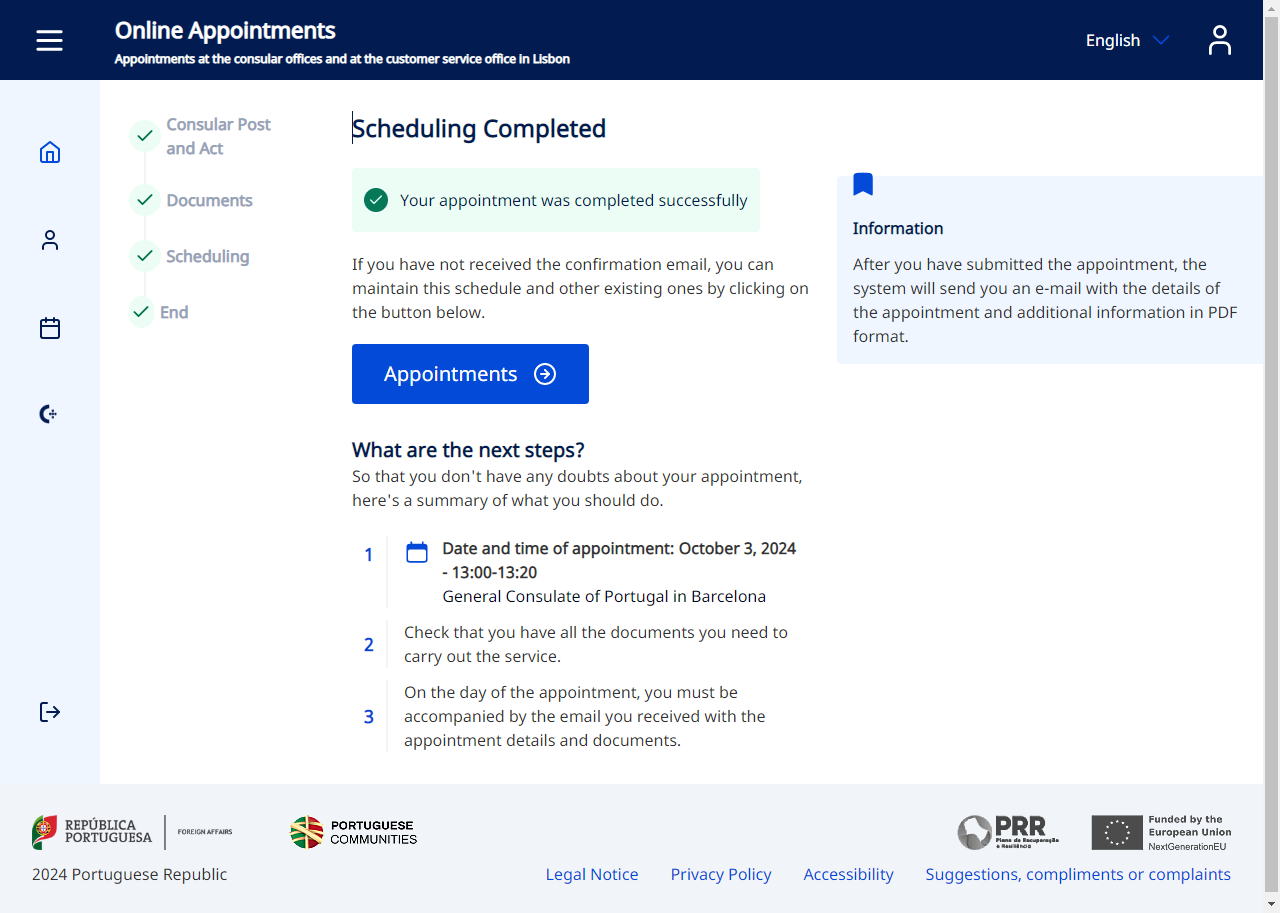The image size is (1280, 913).
Task: Open the Privacy Policy link
Action: point(721,874)
